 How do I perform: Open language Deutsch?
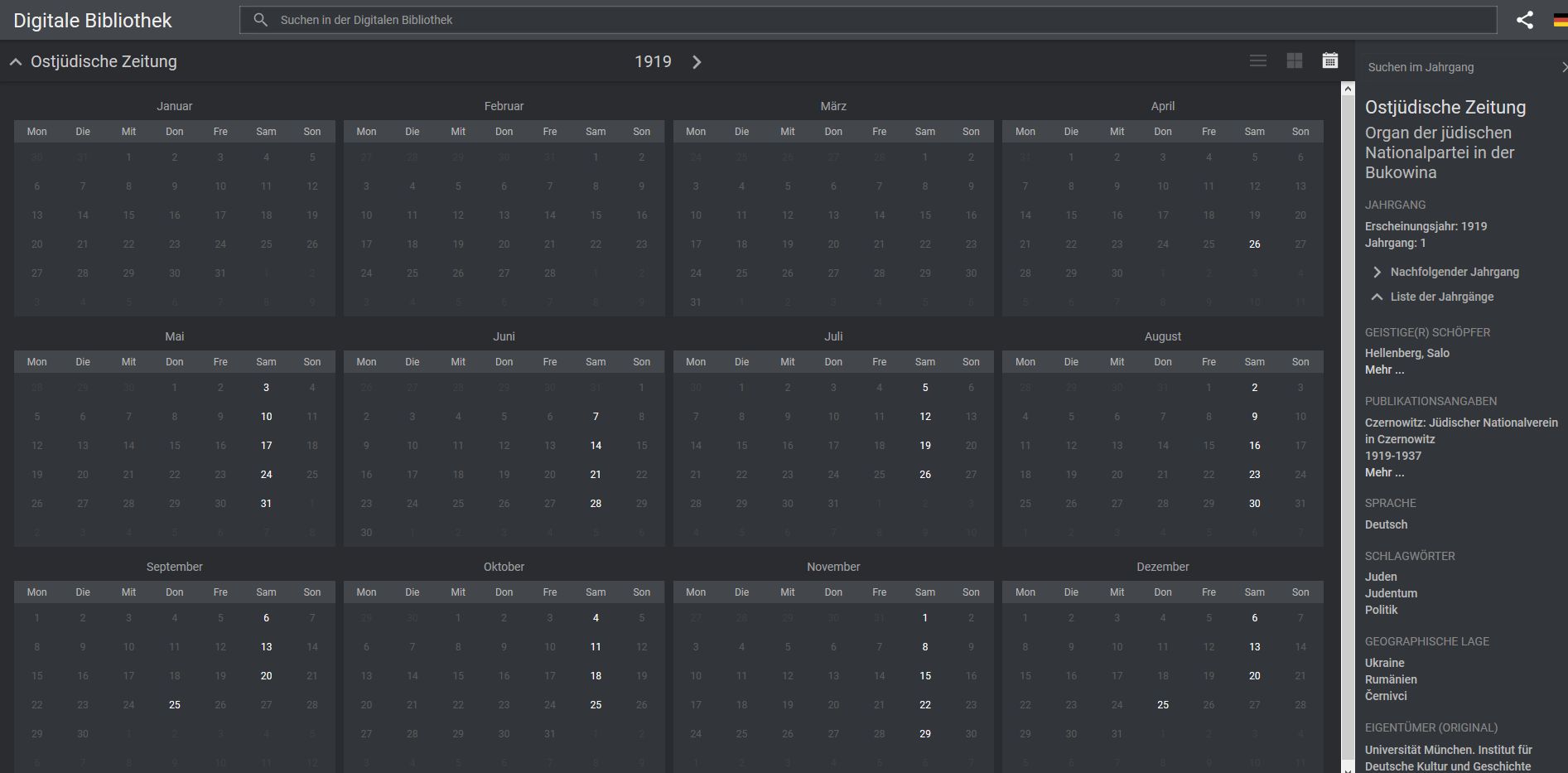(1386, 524)
